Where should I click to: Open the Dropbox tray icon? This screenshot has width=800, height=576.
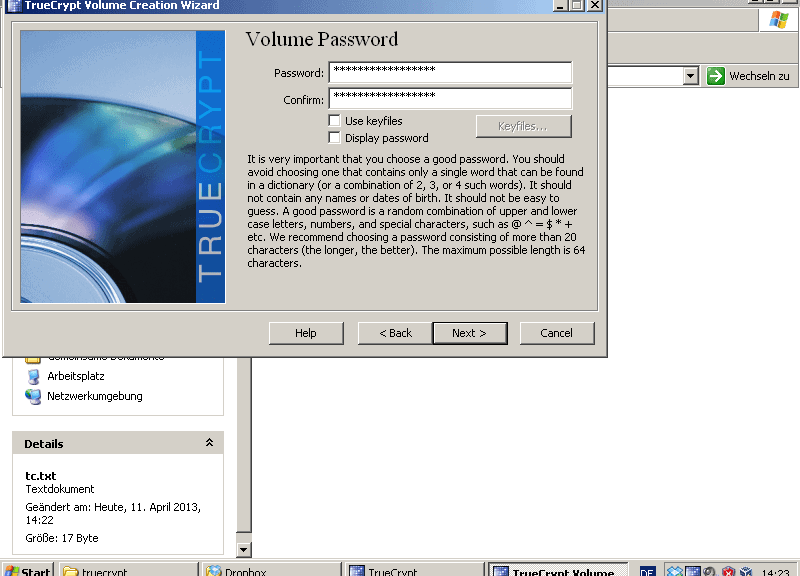point(674,571)
